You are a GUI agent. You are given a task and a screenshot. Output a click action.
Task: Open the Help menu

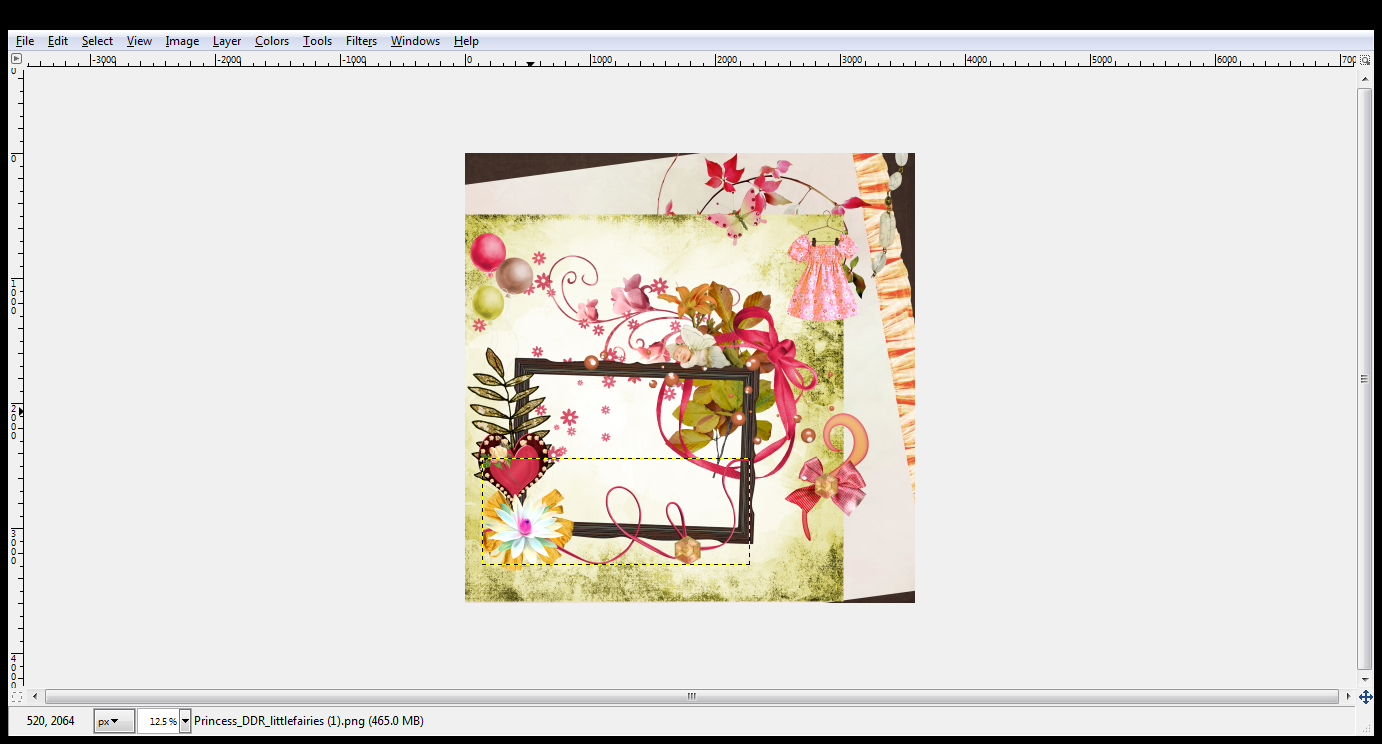click(465, 41)
